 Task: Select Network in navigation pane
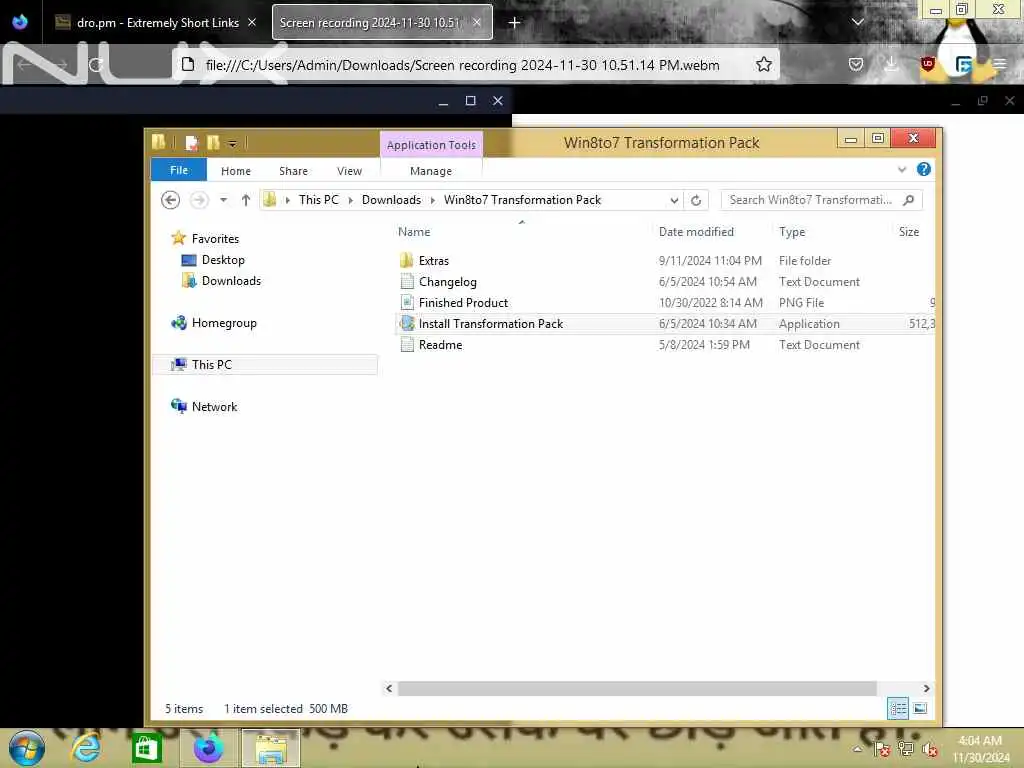point(214,406)
